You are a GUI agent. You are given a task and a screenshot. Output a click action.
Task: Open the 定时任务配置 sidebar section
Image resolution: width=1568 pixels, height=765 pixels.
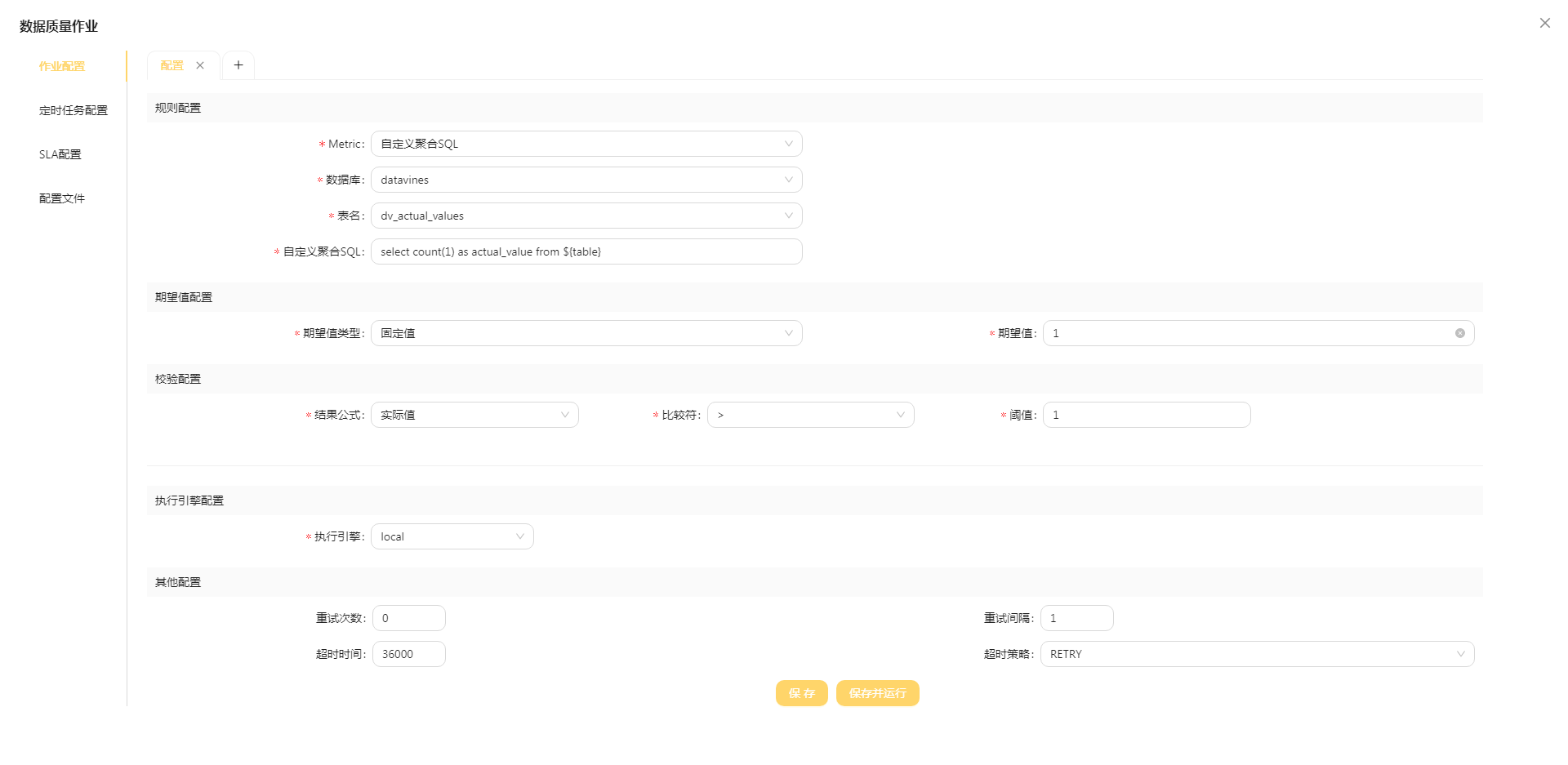click(x=73, y=110)
